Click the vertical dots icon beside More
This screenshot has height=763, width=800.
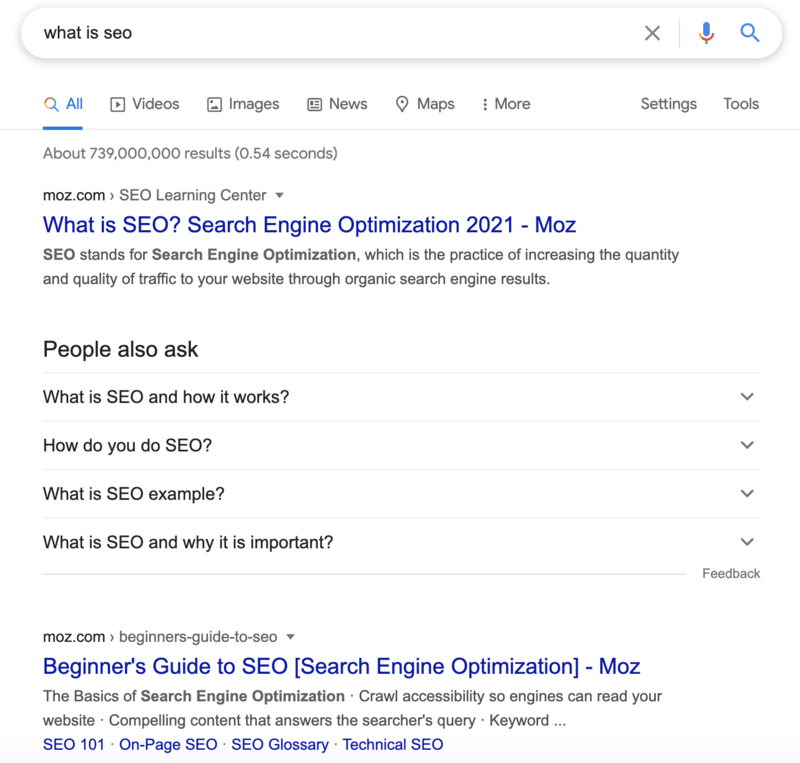[485, 103]
